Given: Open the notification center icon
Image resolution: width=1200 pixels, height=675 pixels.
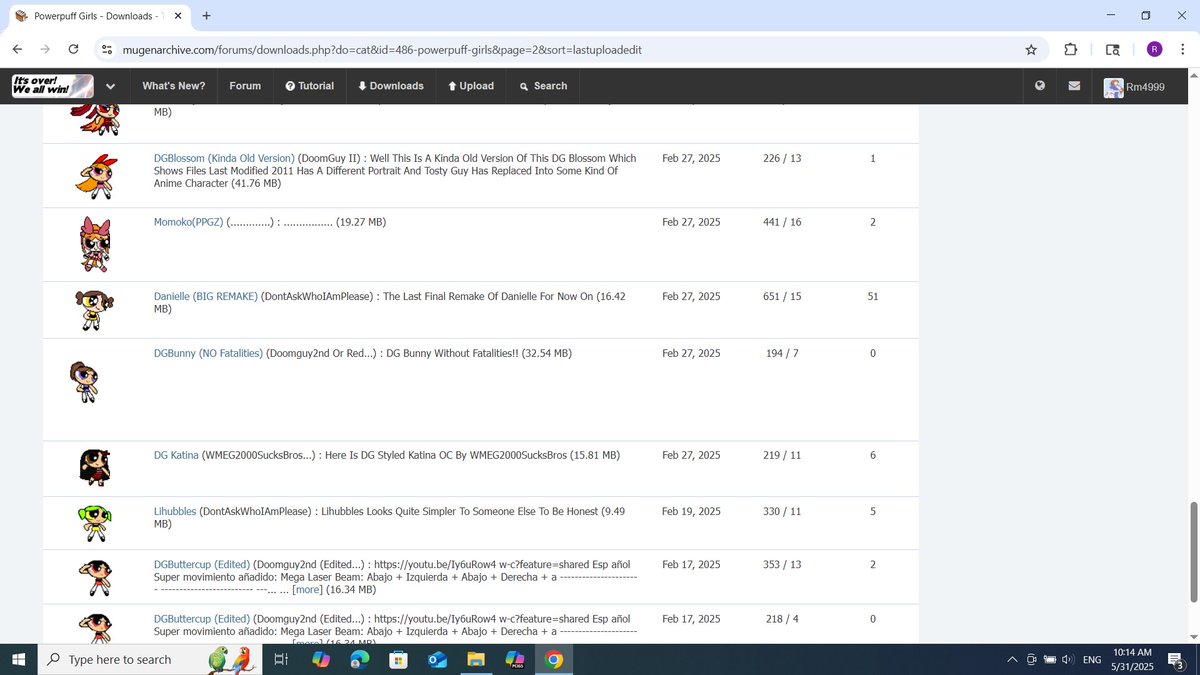Looking at the screenshot, I should click(x=1177, y=660).
